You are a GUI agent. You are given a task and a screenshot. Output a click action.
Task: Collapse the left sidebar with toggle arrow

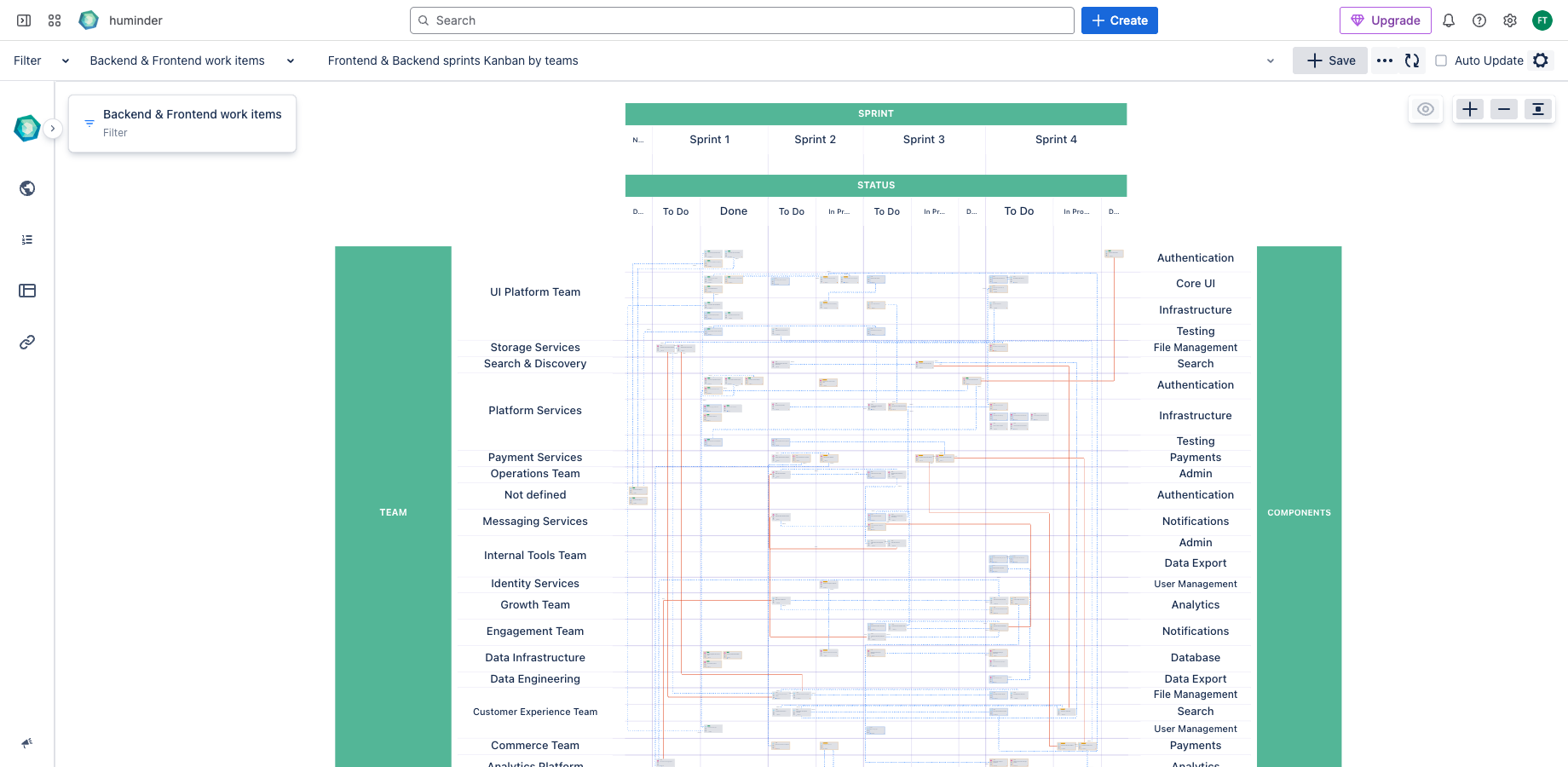tap(23, 20)
